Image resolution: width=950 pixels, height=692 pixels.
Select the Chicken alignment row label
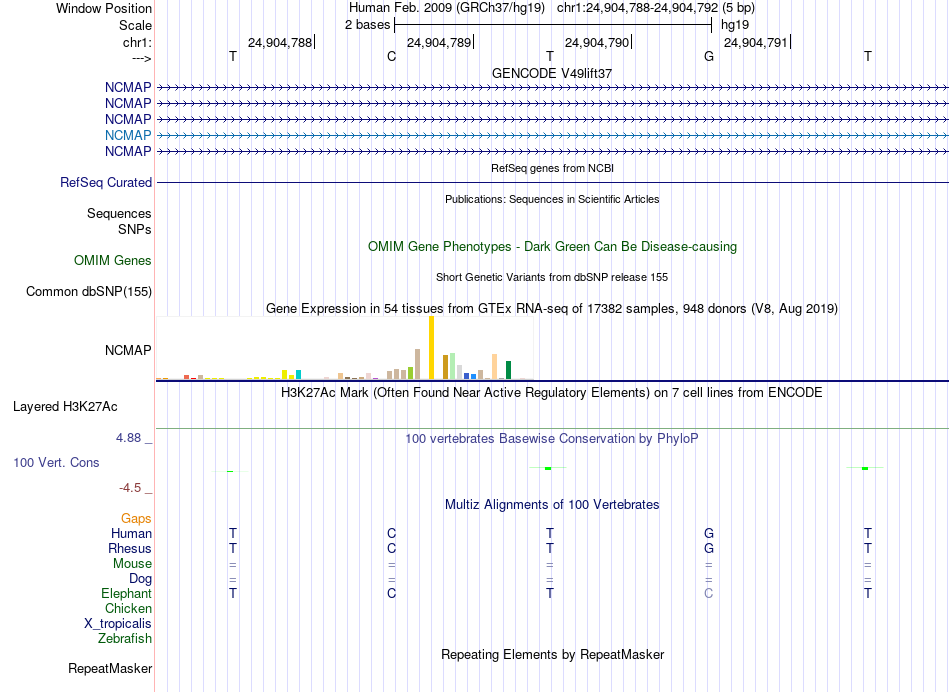click(128, 608)
